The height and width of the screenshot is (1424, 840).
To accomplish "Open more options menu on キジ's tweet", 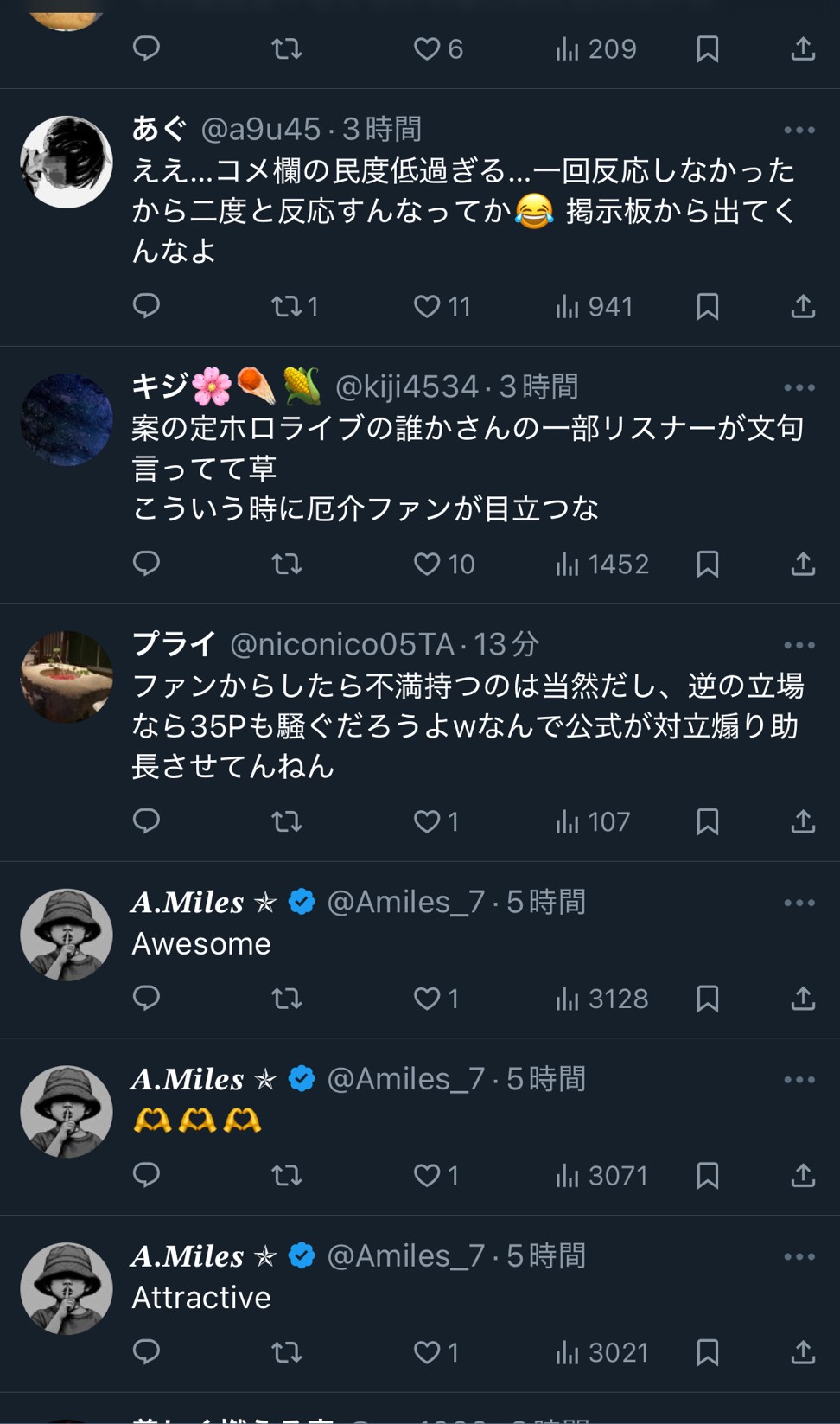I will point(799,387).
